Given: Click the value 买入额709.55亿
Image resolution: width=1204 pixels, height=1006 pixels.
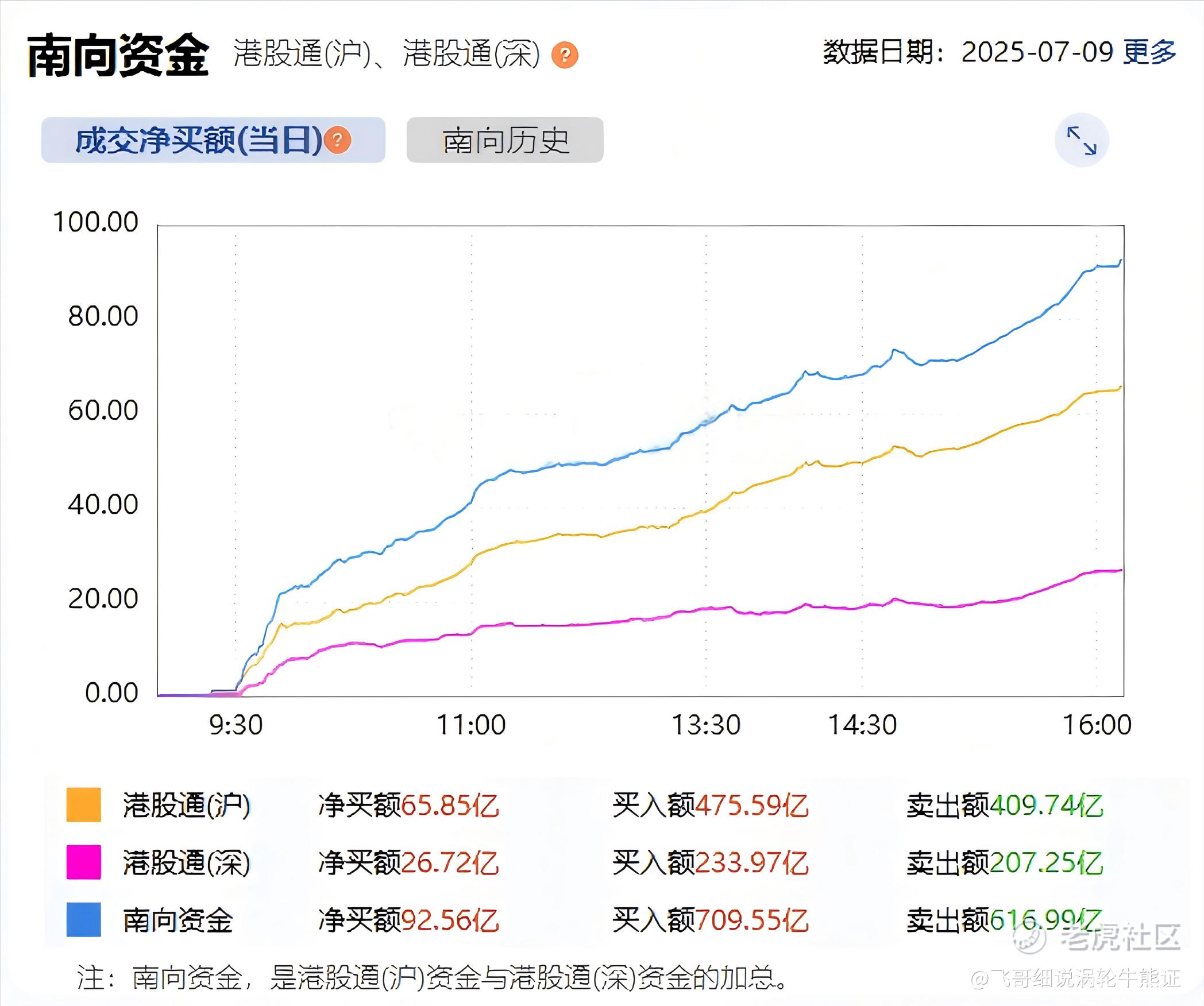Looking at the screenshot, I should (x=711, y=920).
